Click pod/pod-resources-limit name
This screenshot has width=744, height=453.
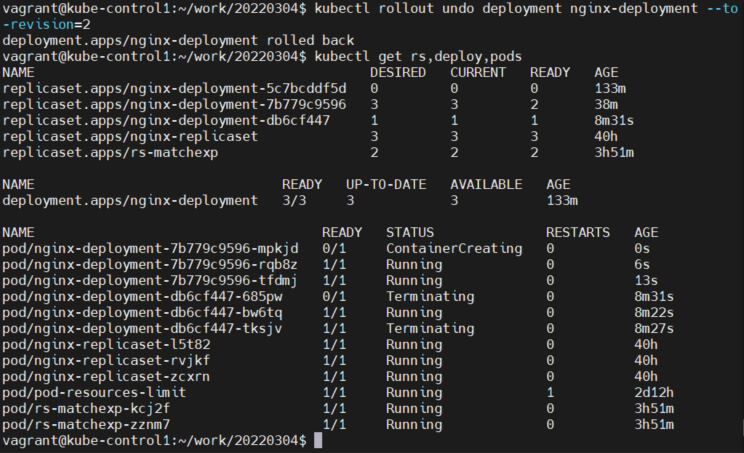click(x=94, y=393)
